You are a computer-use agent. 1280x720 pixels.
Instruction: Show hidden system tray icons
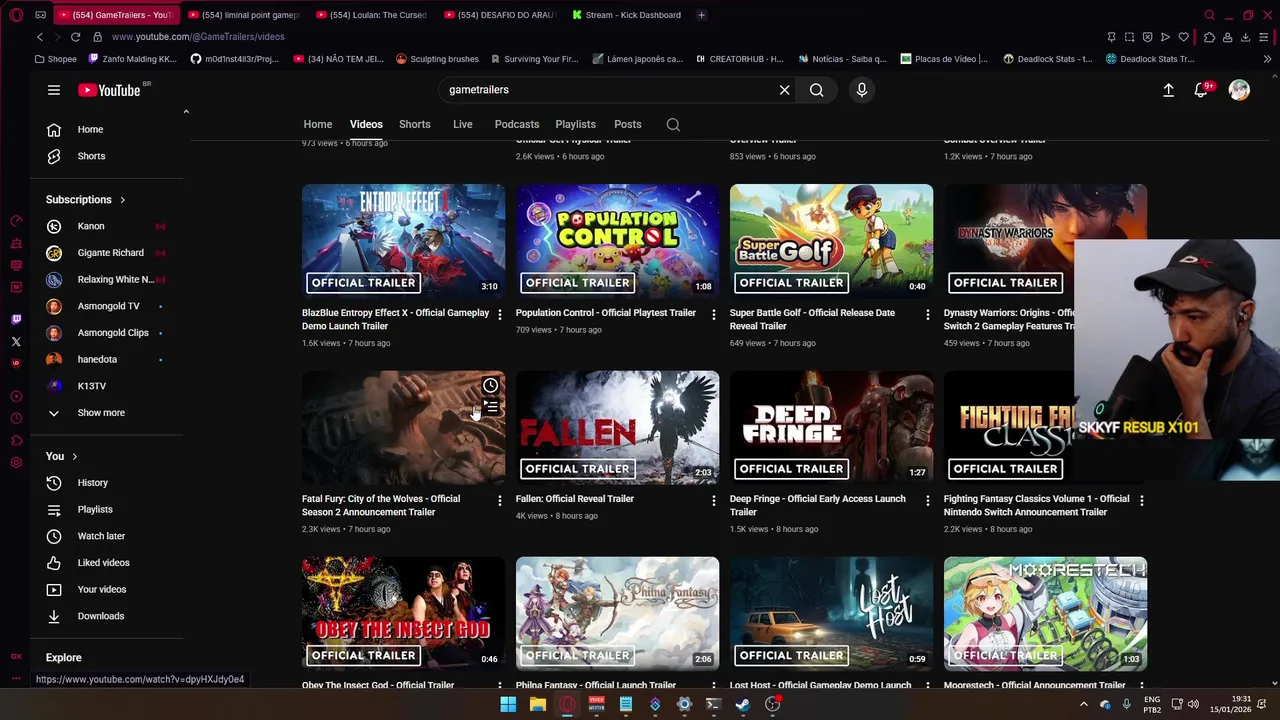[x=1083, y=704]
